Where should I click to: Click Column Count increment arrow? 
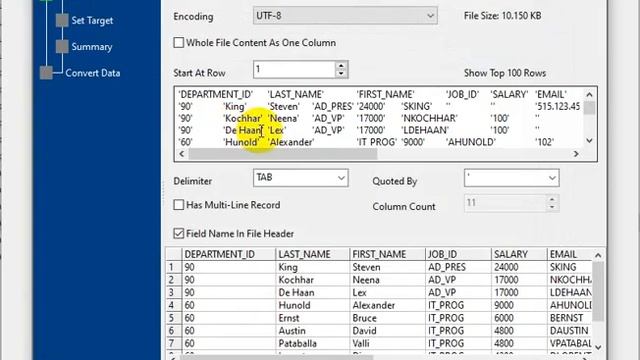coord(552,199)
